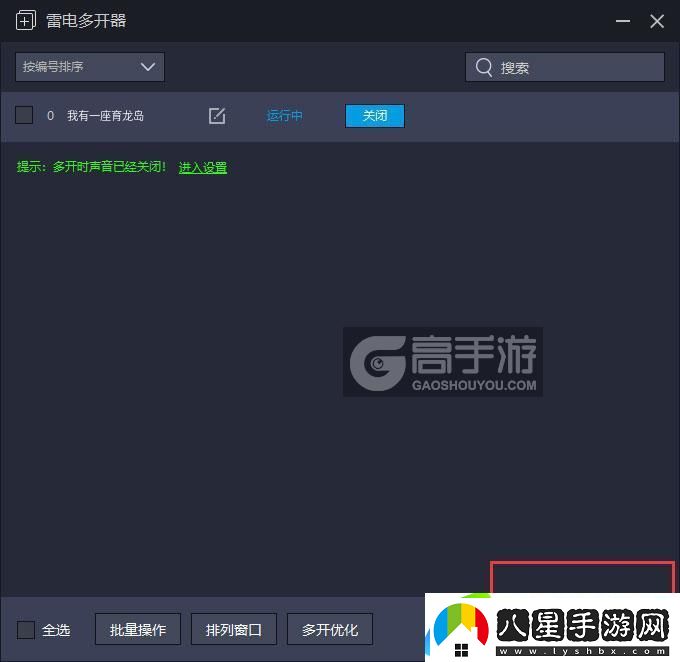This screenshot has width=680, height=662.
Task: Click the 排列窗口 button
Action: pyautogui.click(x=234, y=629)
